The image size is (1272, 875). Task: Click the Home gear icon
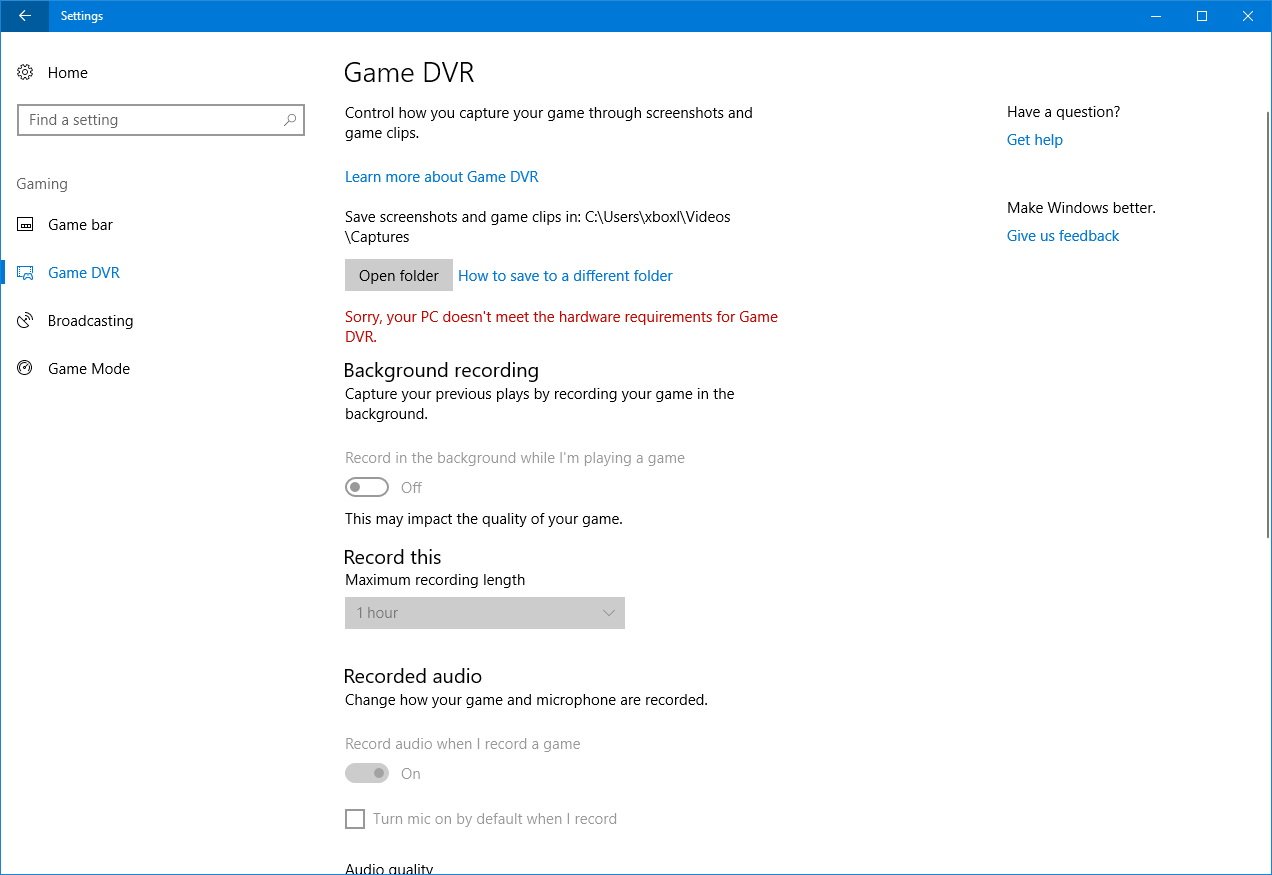click(x=26, y=73)
